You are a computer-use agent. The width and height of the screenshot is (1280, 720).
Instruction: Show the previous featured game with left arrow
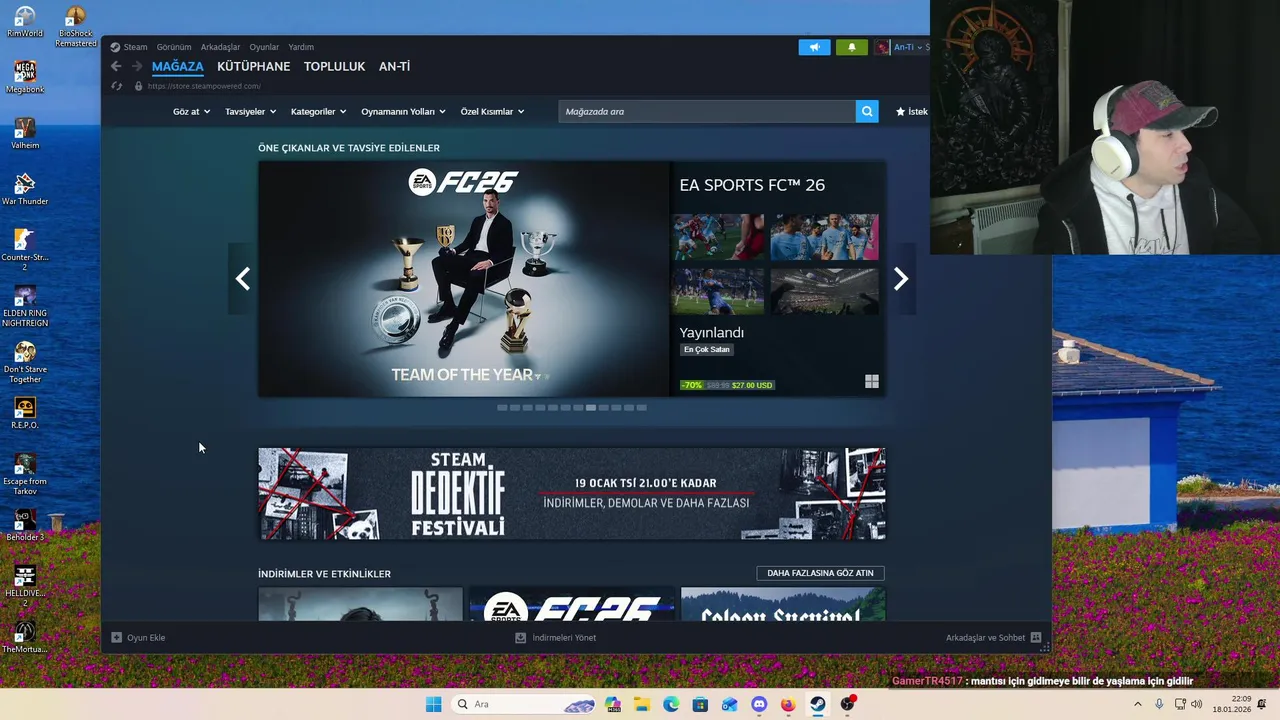[242, 279]
